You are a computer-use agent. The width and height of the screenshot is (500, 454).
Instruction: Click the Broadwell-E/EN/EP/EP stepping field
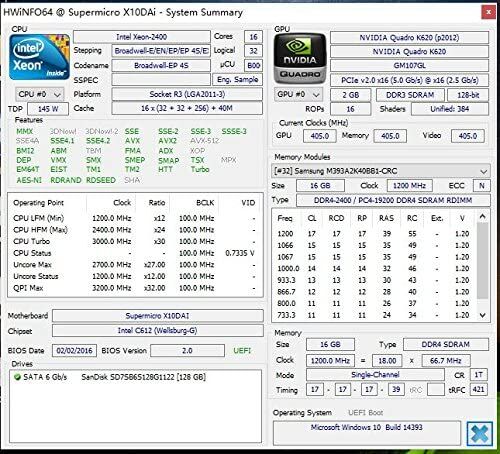coord(161,51)
